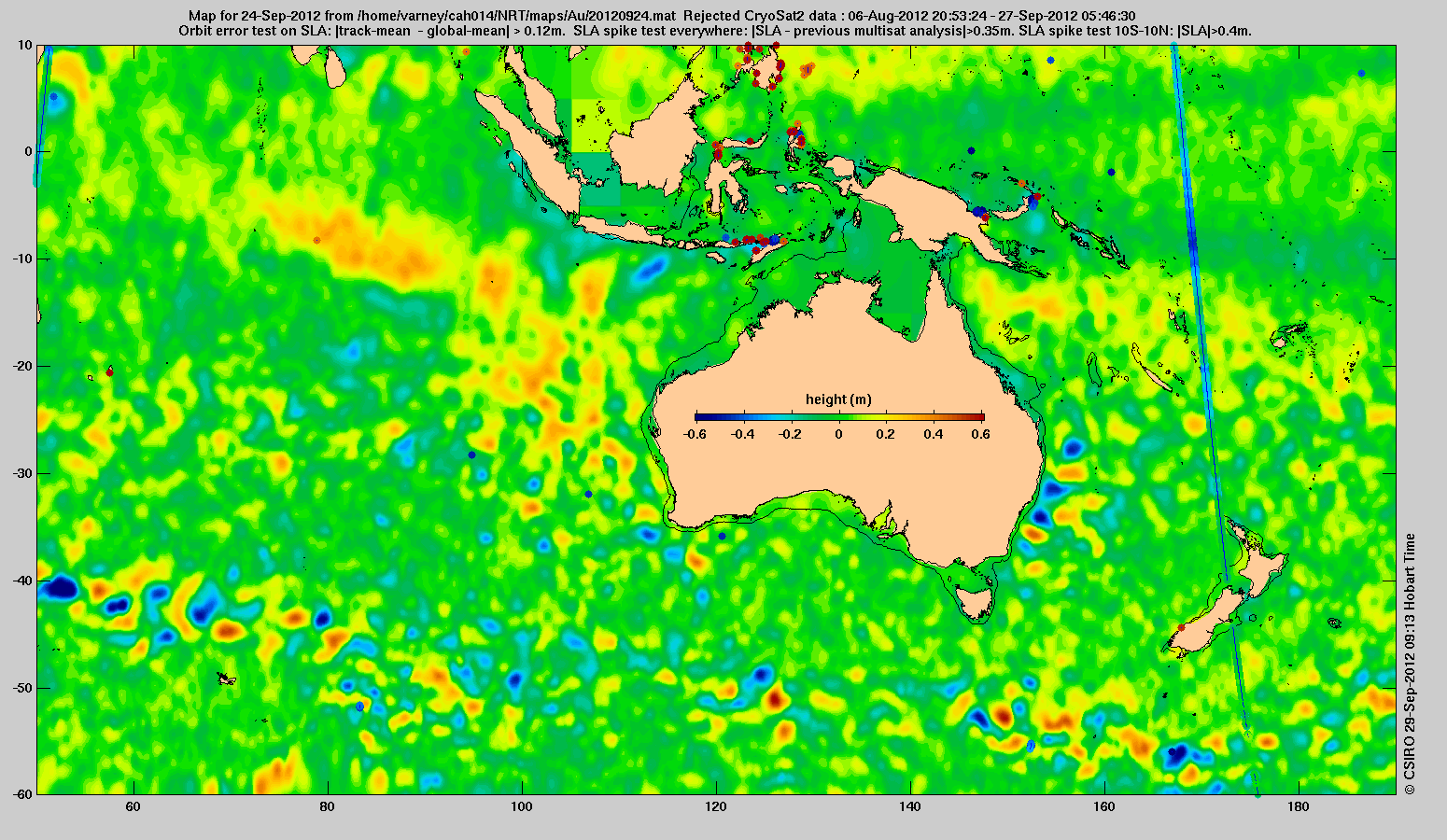The width and height of the screenshot is (1447, 840).
Task: Click the y-axis latitude label '-50'
Action: 21,688
